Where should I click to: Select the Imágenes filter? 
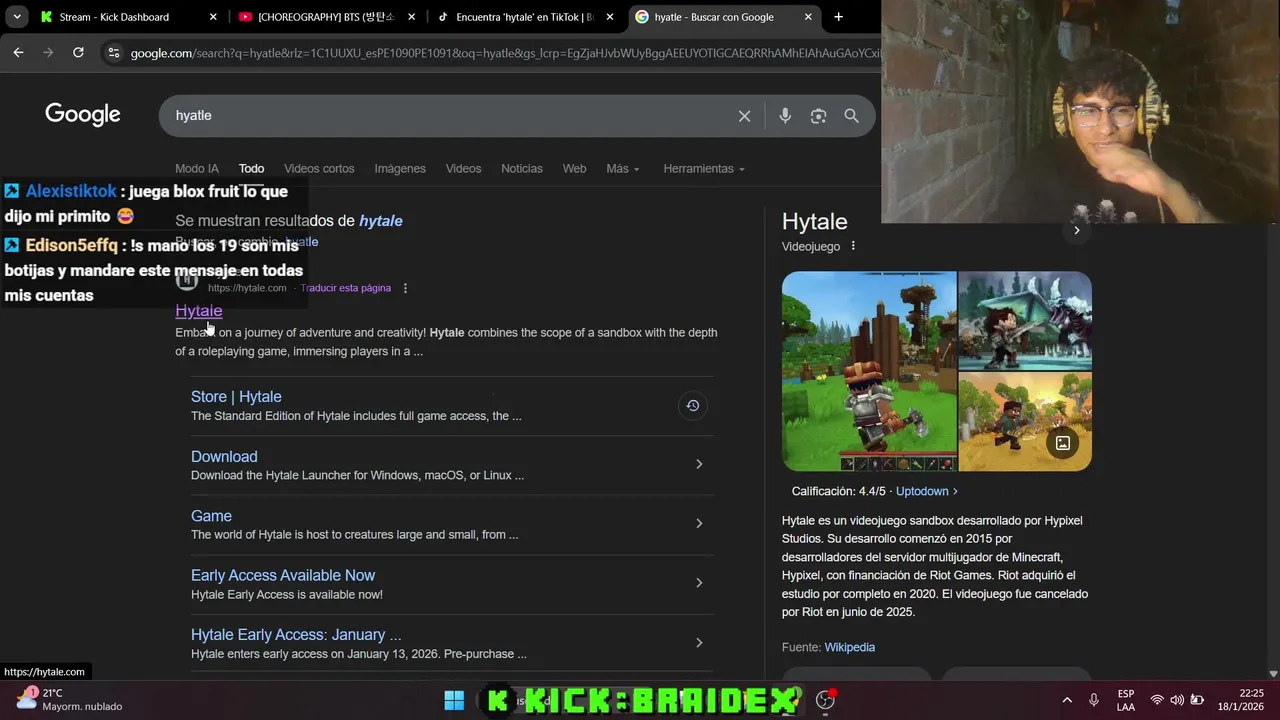tap(400, 169)
